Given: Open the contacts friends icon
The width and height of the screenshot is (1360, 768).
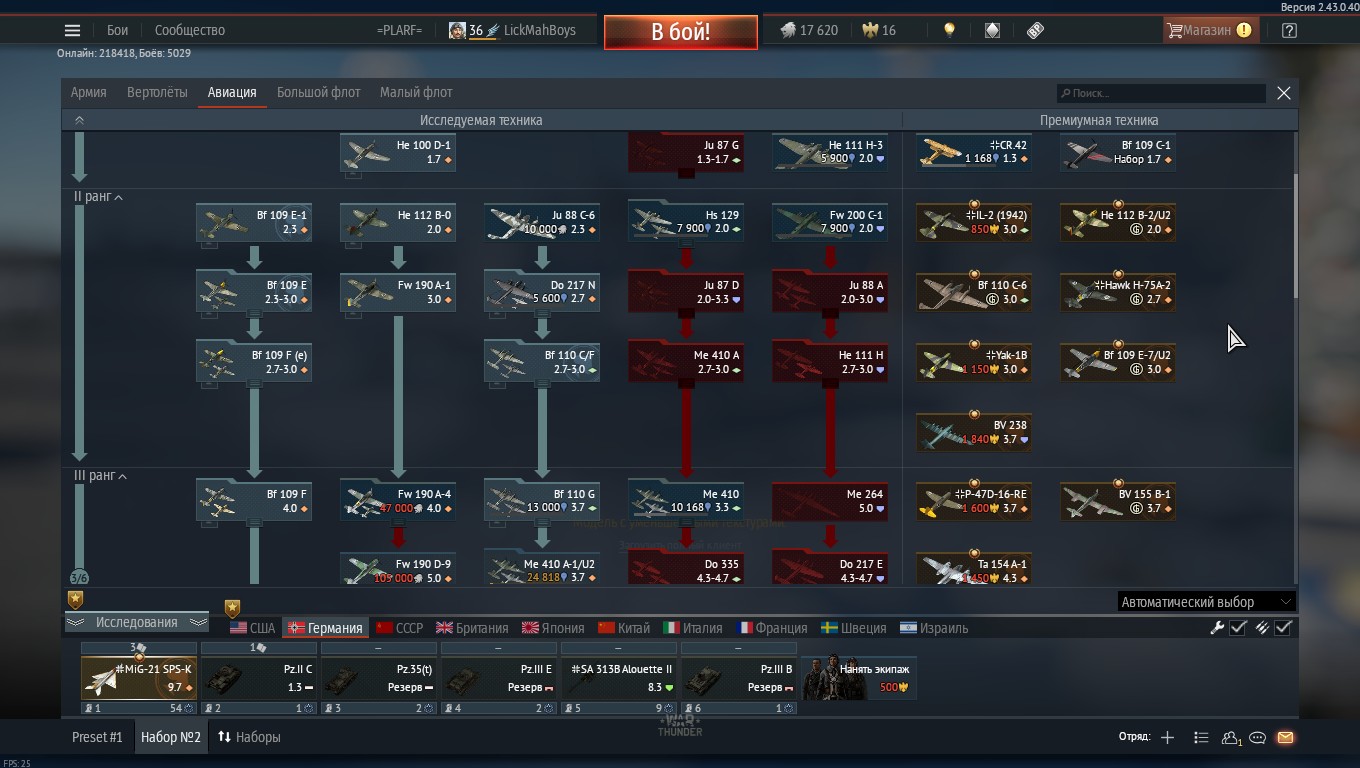Looking at the screenshot, I should click(1231, 738).
